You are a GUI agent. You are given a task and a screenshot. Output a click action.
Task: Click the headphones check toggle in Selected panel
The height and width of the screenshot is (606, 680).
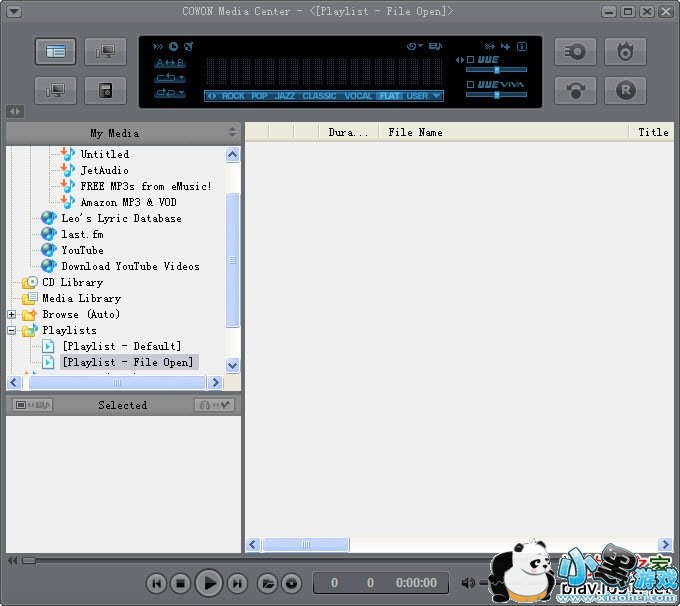tap(215, 405)
